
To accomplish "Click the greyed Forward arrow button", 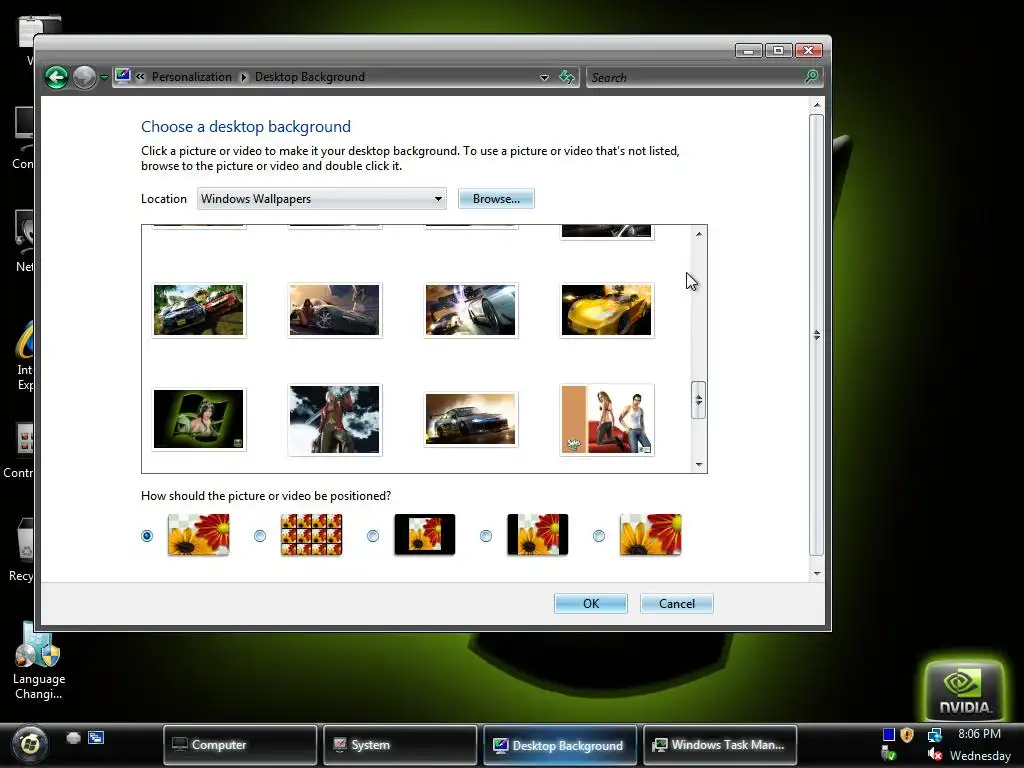I will 84,77.
